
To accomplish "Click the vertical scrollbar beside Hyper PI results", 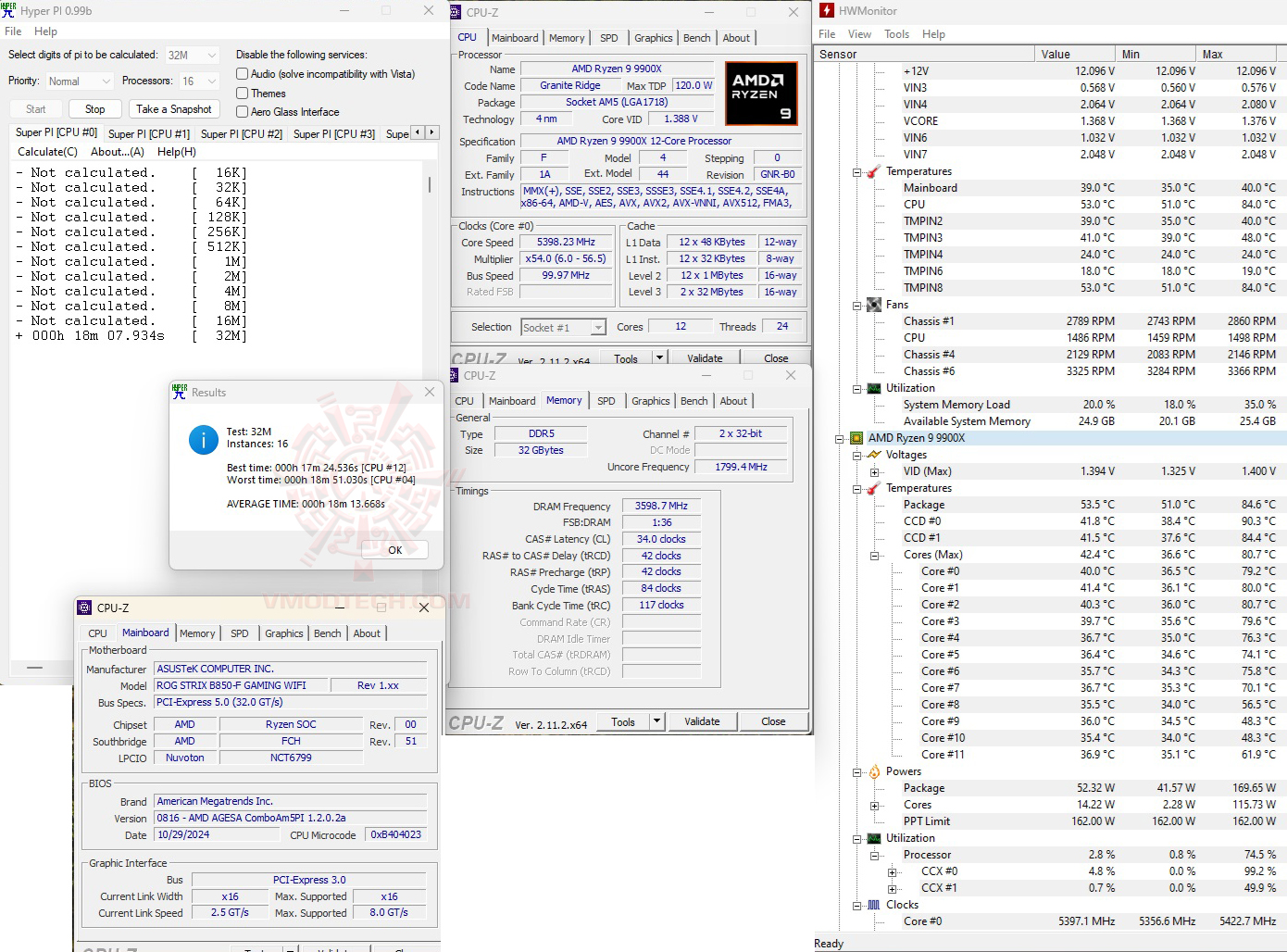I will pyautogui.click(x=429, y=185).
